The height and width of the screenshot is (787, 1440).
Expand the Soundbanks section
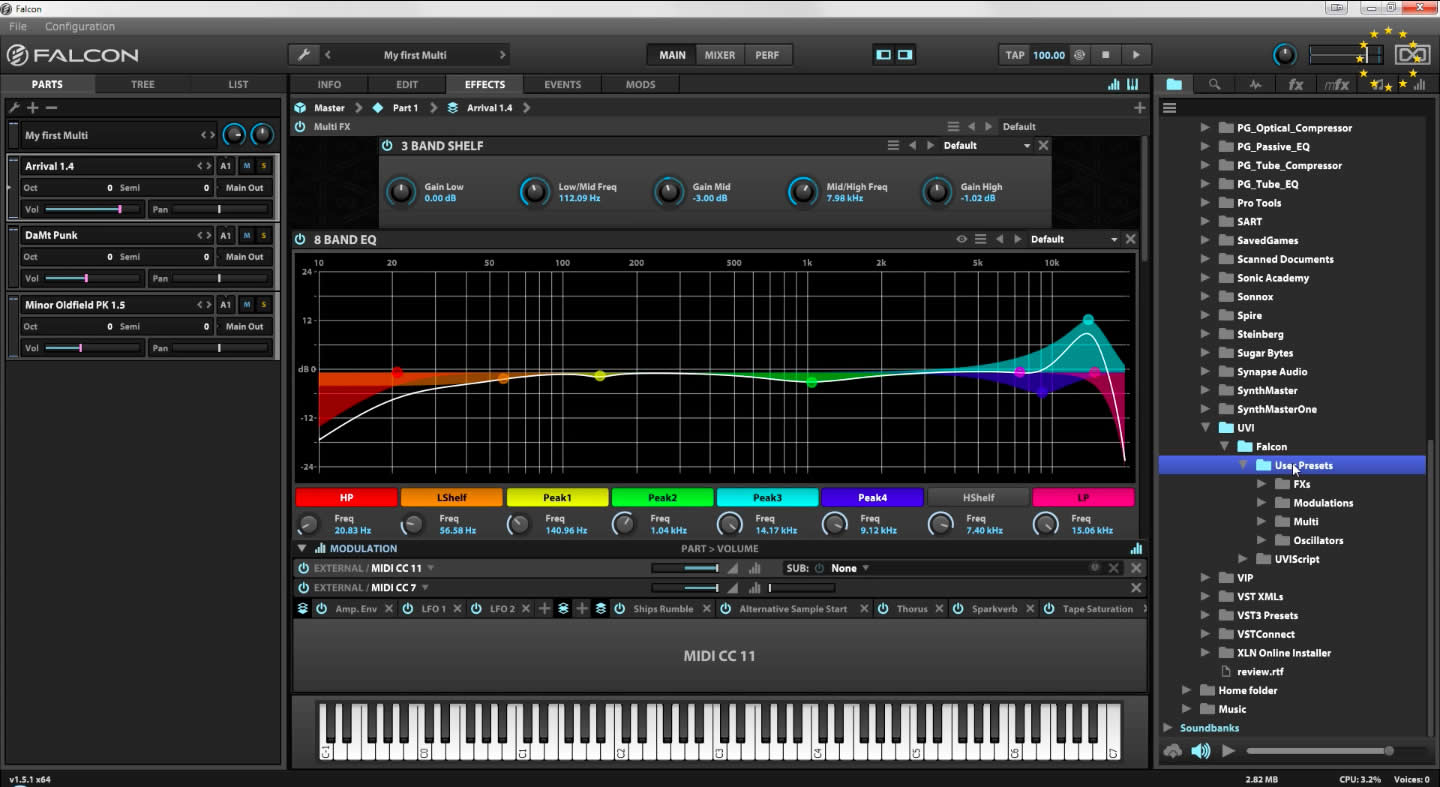click(1168, 728)
